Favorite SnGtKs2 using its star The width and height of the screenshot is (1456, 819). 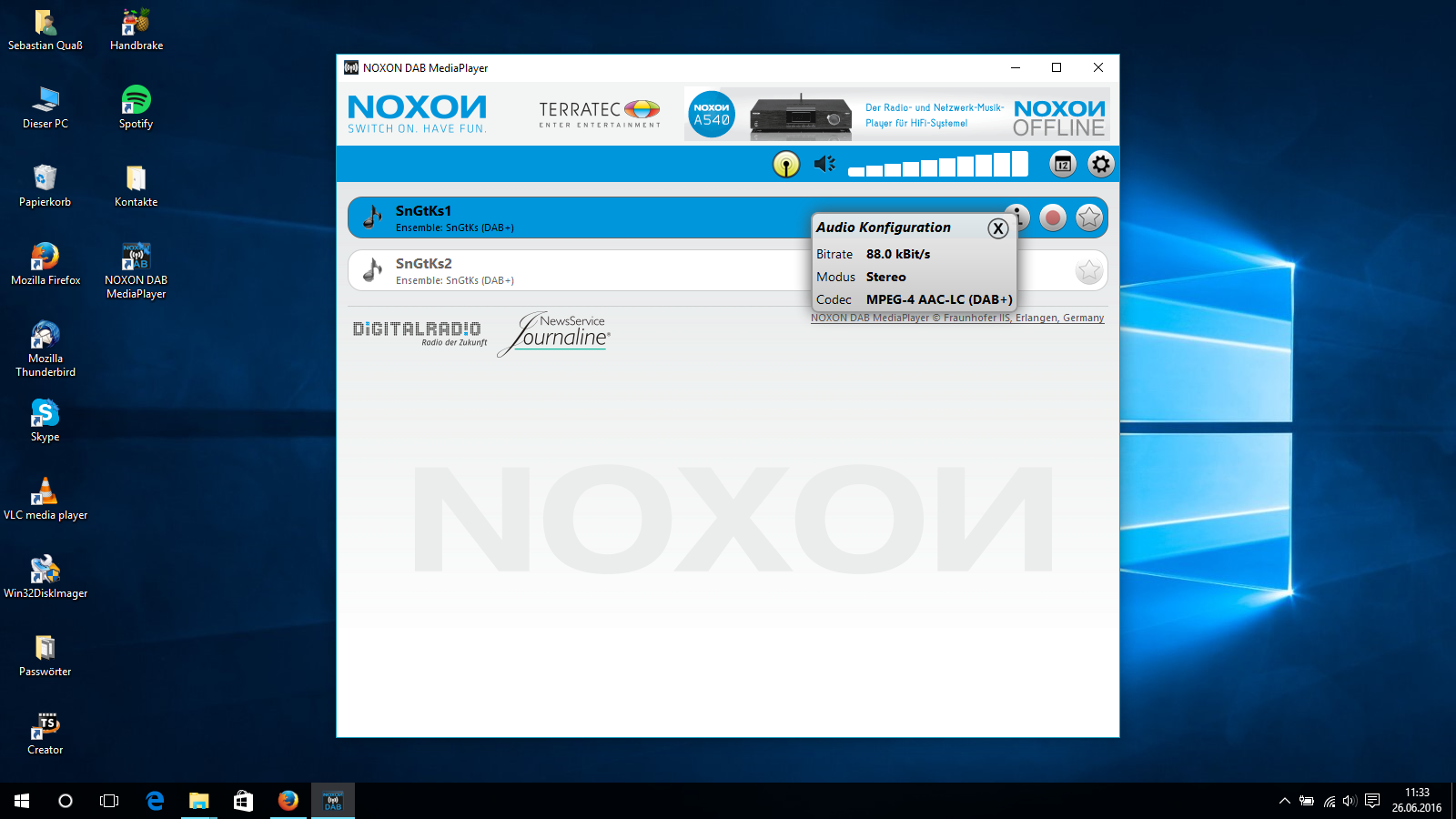(1088, 270)
